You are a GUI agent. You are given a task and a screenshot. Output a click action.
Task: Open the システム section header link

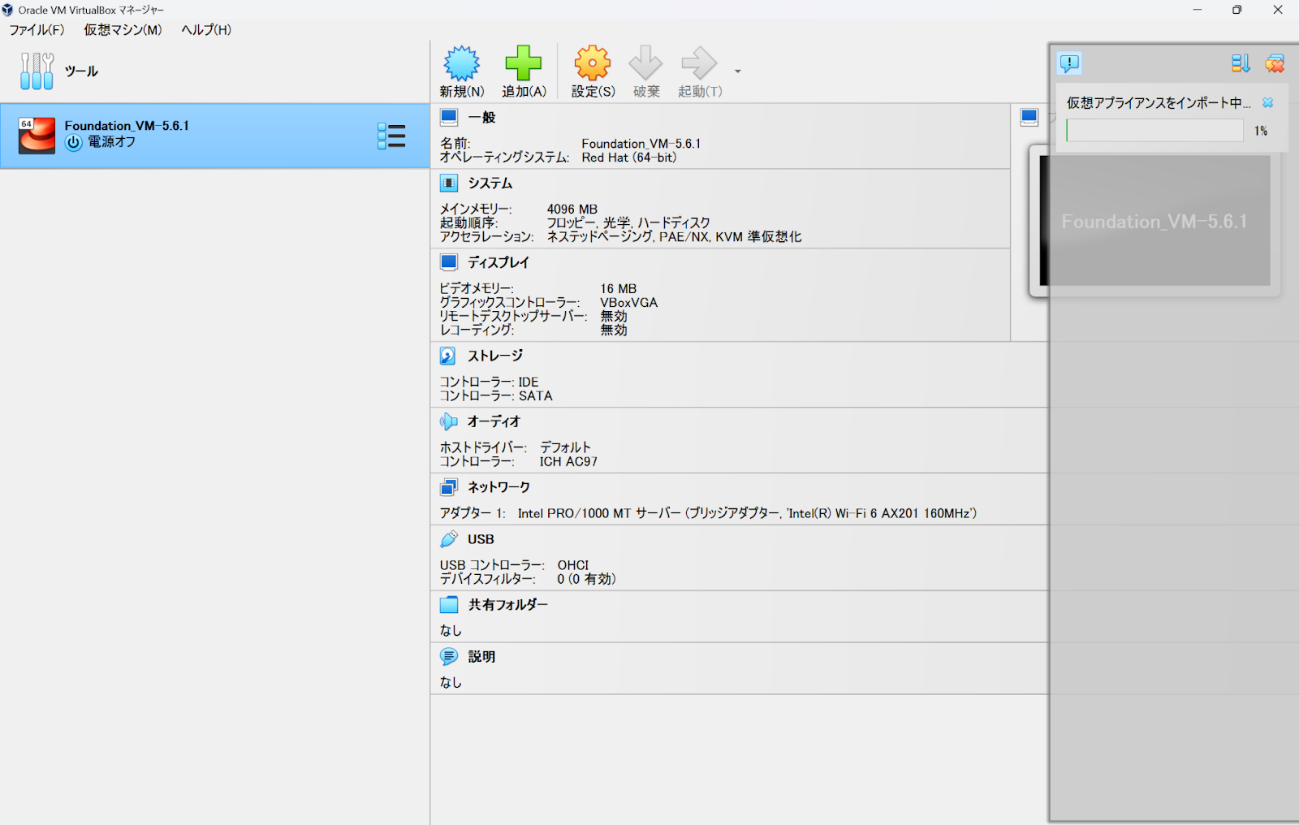click(490, 183)
